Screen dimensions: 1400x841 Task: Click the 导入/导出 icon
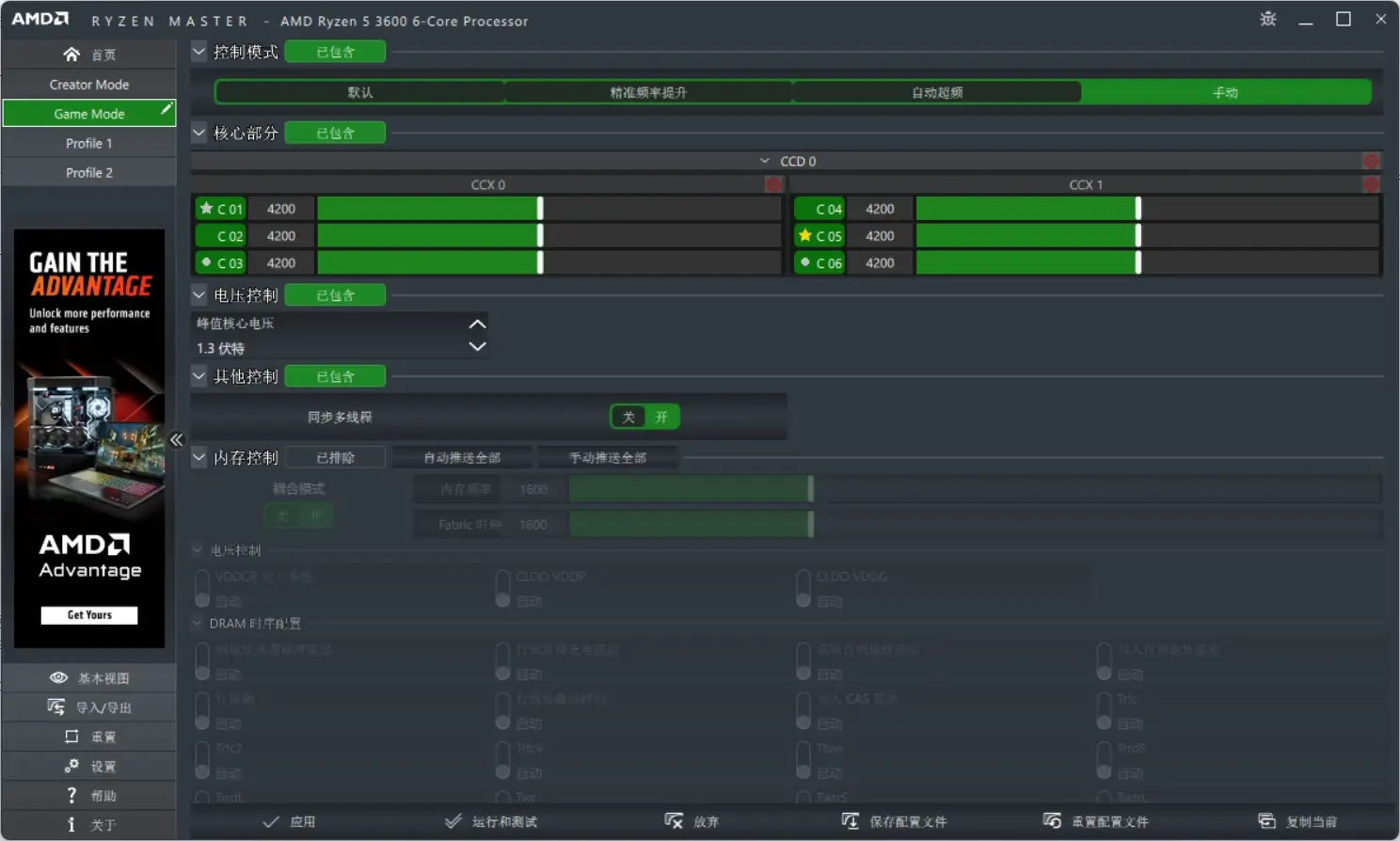[56, 707]
